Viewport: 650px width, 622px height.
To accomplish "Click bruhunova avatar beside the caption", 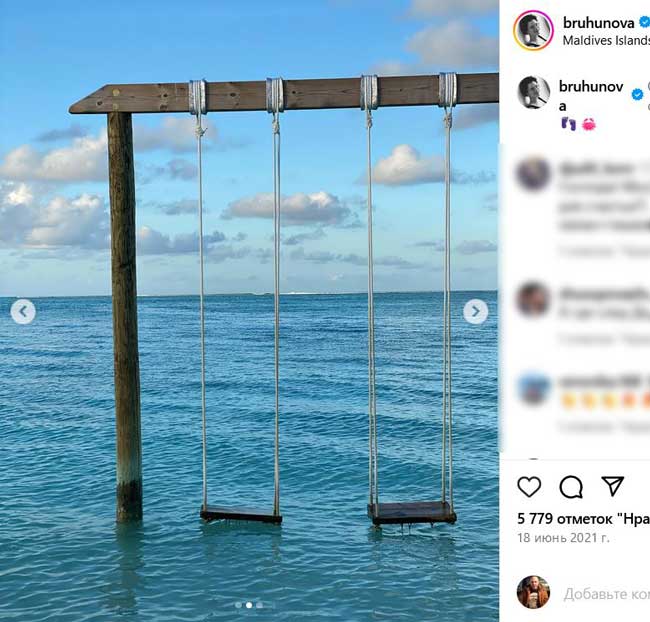I will (533, 92).
